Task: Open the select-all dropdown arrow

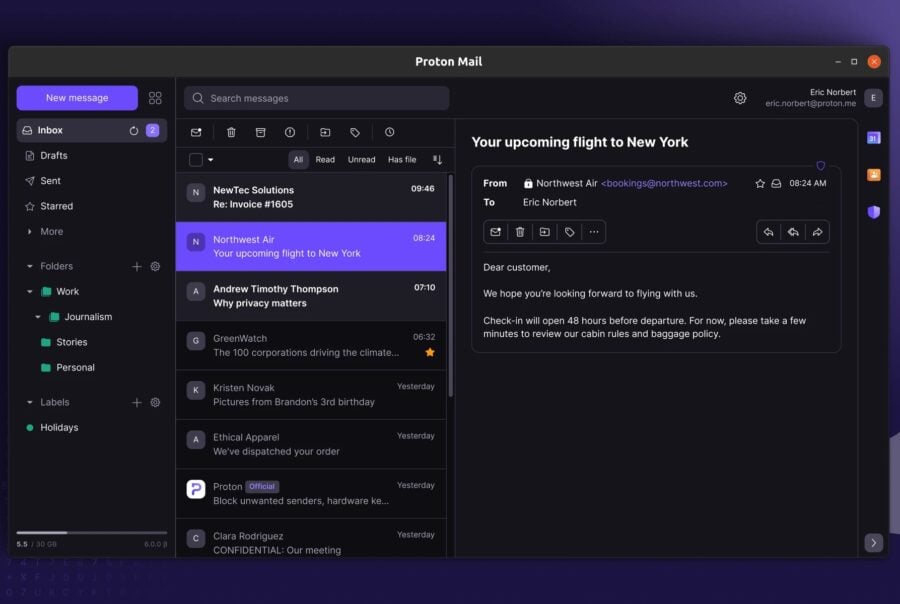Action: click(211, 160)
